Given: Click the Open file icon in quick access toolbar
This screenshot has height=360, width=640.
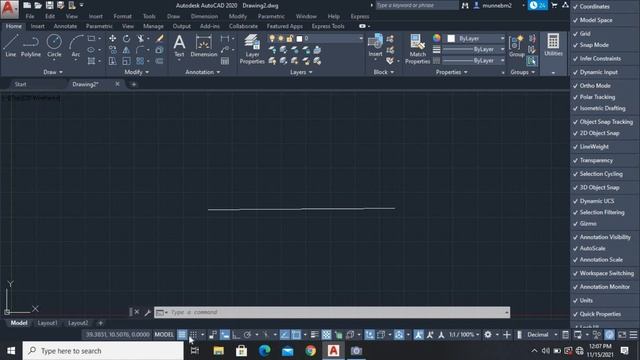Looking at the screenshot, I should 38,5.
